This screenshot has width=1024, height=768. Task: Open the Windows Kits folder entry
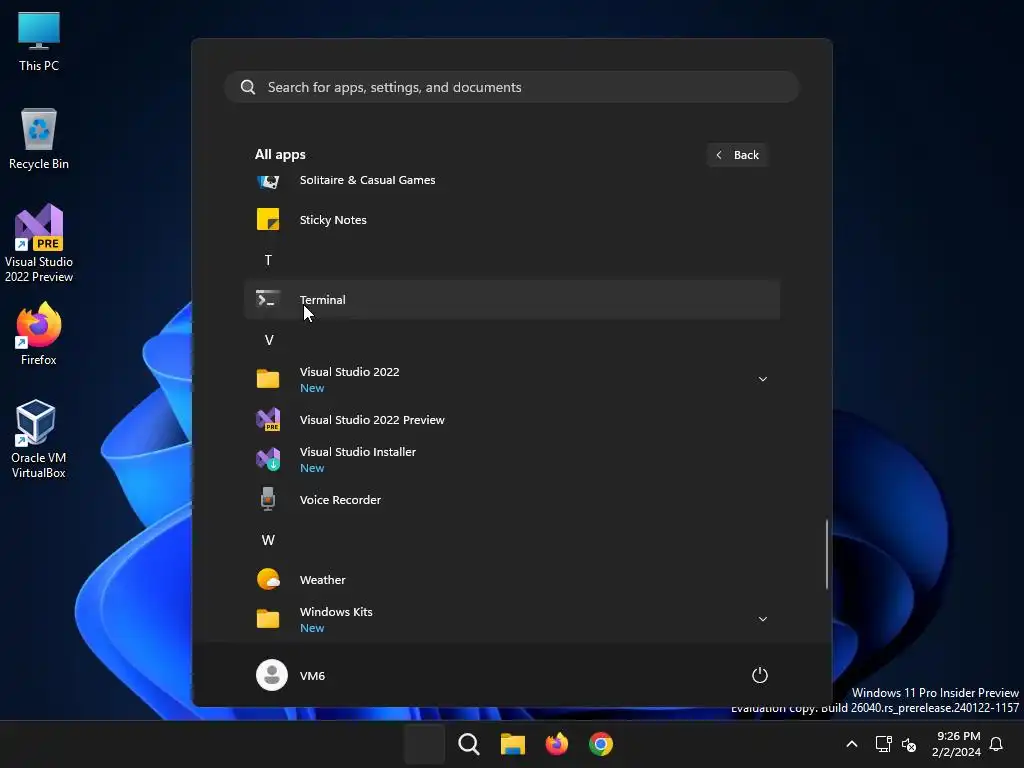(512, 618)
